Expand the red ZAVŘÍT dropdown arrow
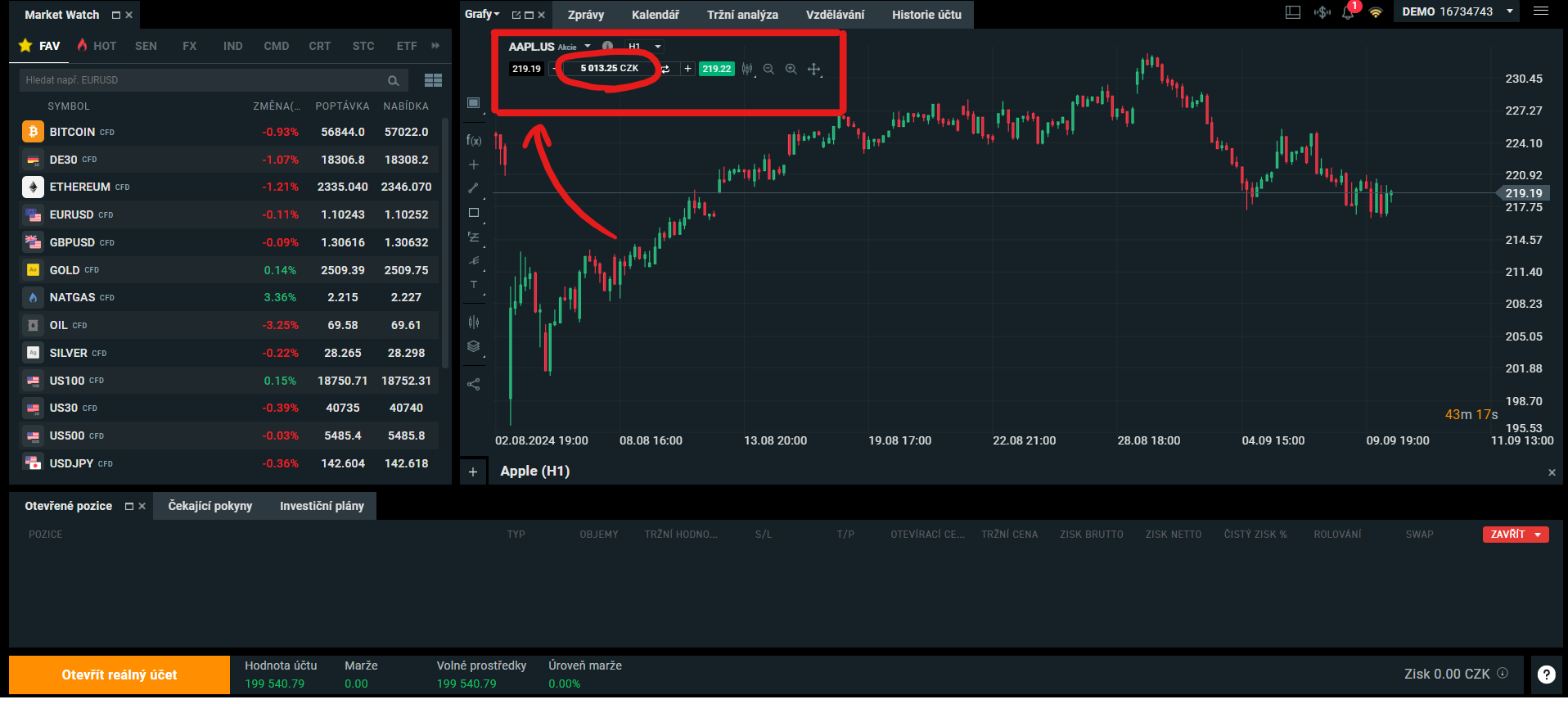Screen dimensions: 1568x704 [x=1538, y=535]
